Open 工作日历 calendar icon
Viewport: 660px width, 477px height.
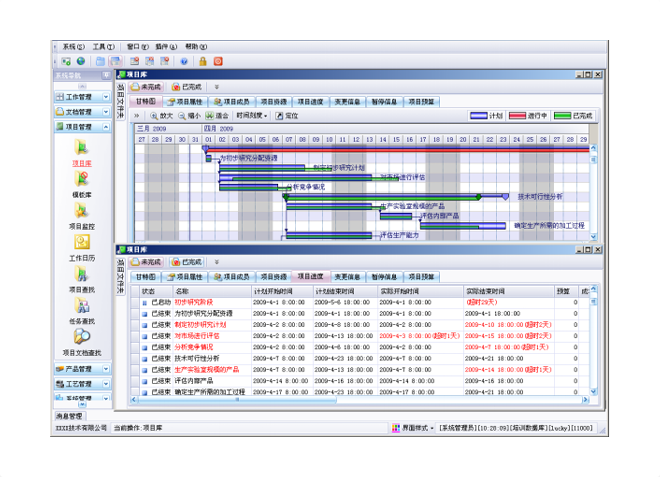[82, 244]
